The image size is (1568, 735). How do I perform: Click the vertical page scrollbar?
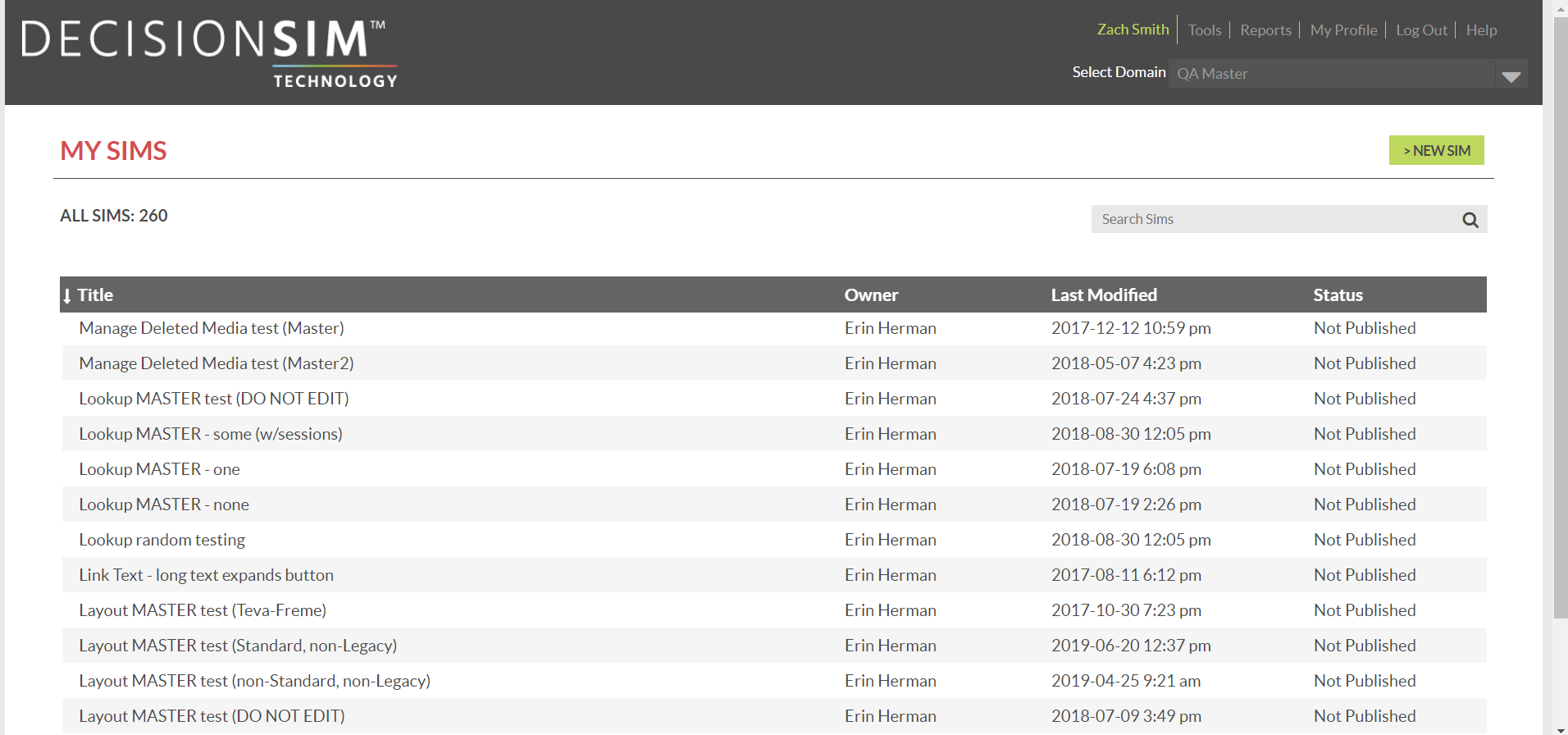[1560, 328]
